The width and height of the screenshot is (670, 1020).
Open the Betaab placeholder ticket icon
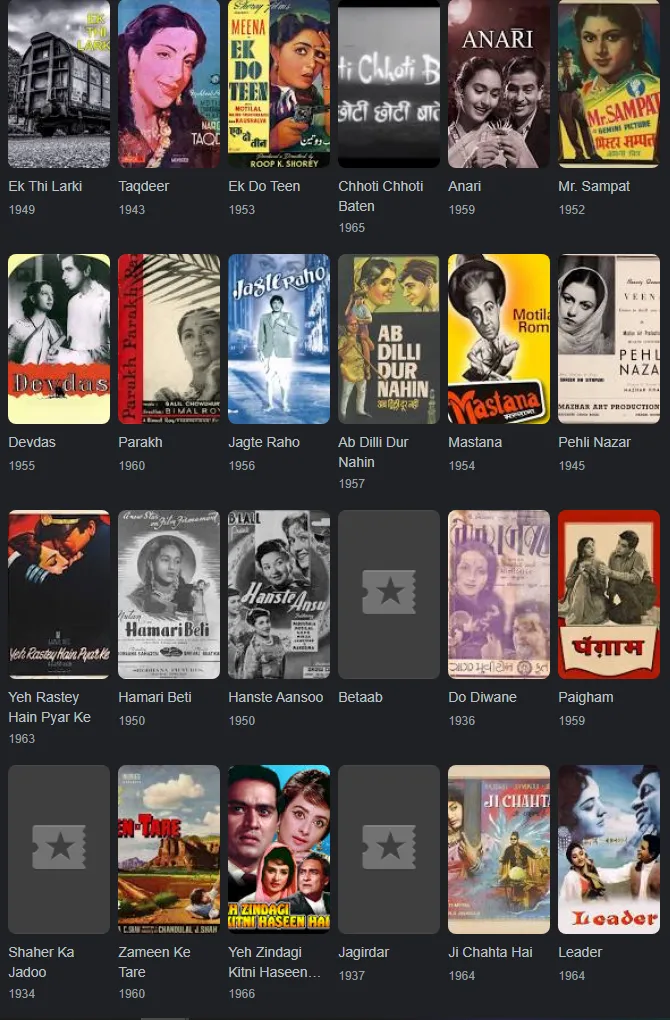(x=389, y=592)
